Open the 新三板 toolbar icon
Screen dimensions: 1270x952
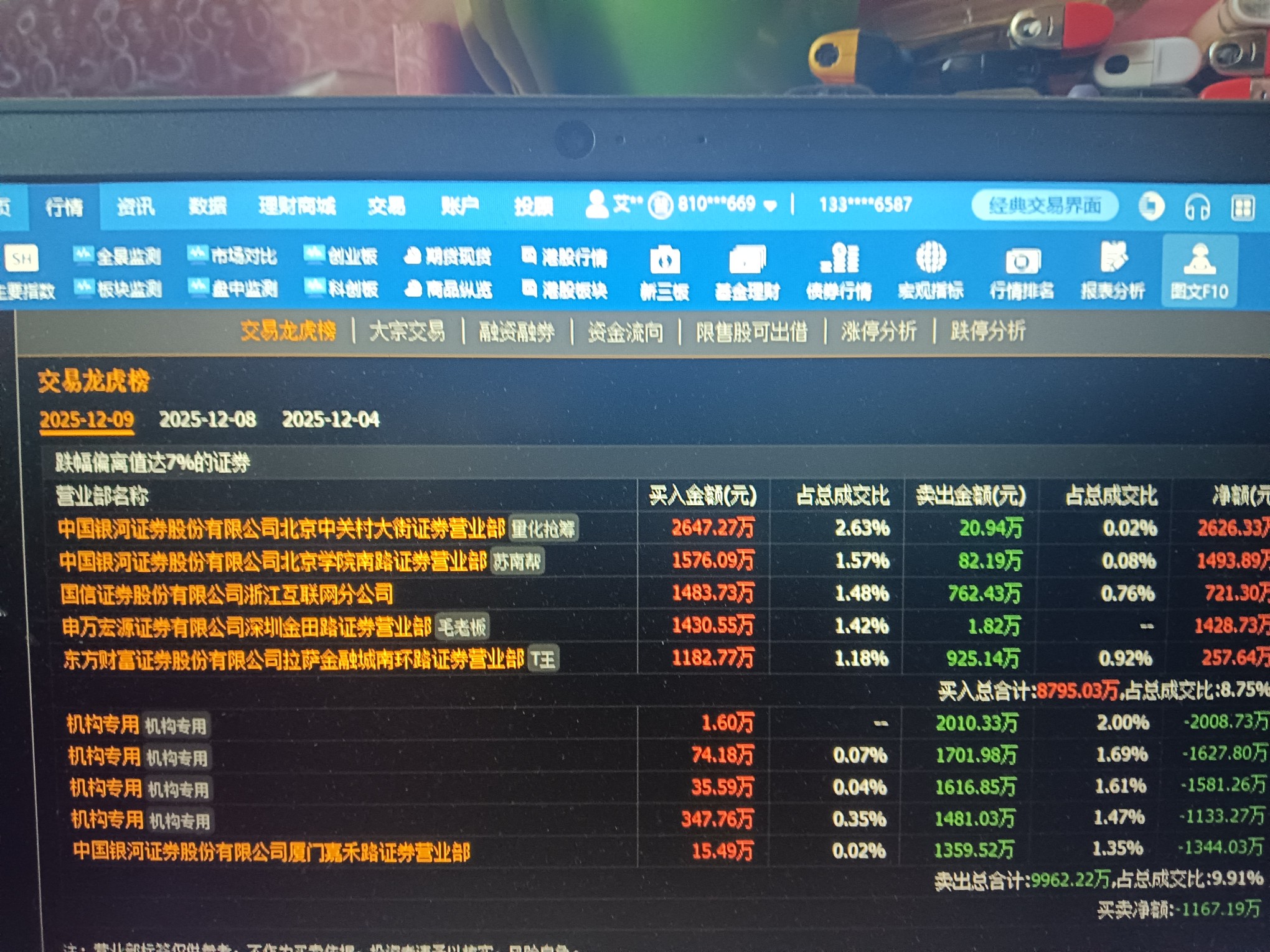664,261
